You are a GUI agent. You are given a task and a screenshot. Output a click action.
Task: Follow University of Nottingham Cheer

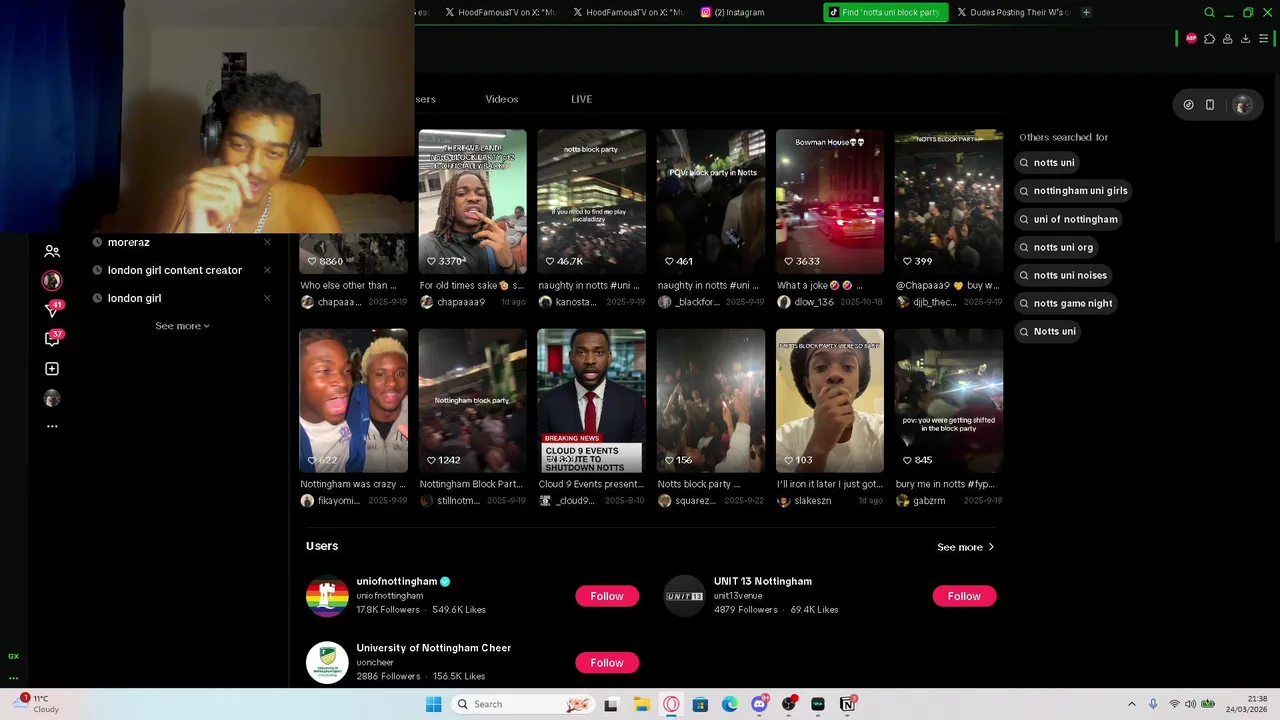coord(607,663)
